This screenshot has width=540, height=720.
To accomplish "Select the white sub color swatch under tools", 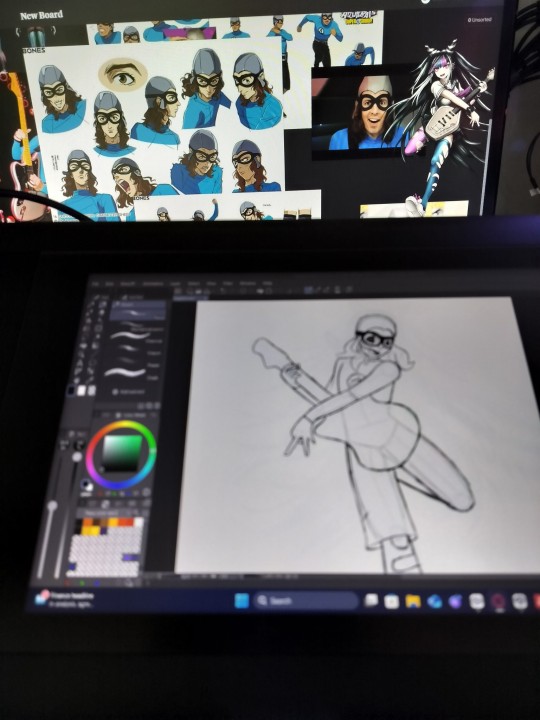I will [x=81, y=391].
